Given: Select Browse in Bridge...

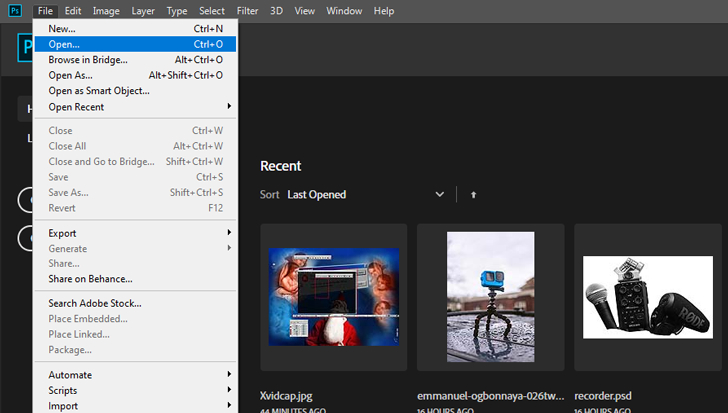Looking at the screenshot, I should 136,59.
